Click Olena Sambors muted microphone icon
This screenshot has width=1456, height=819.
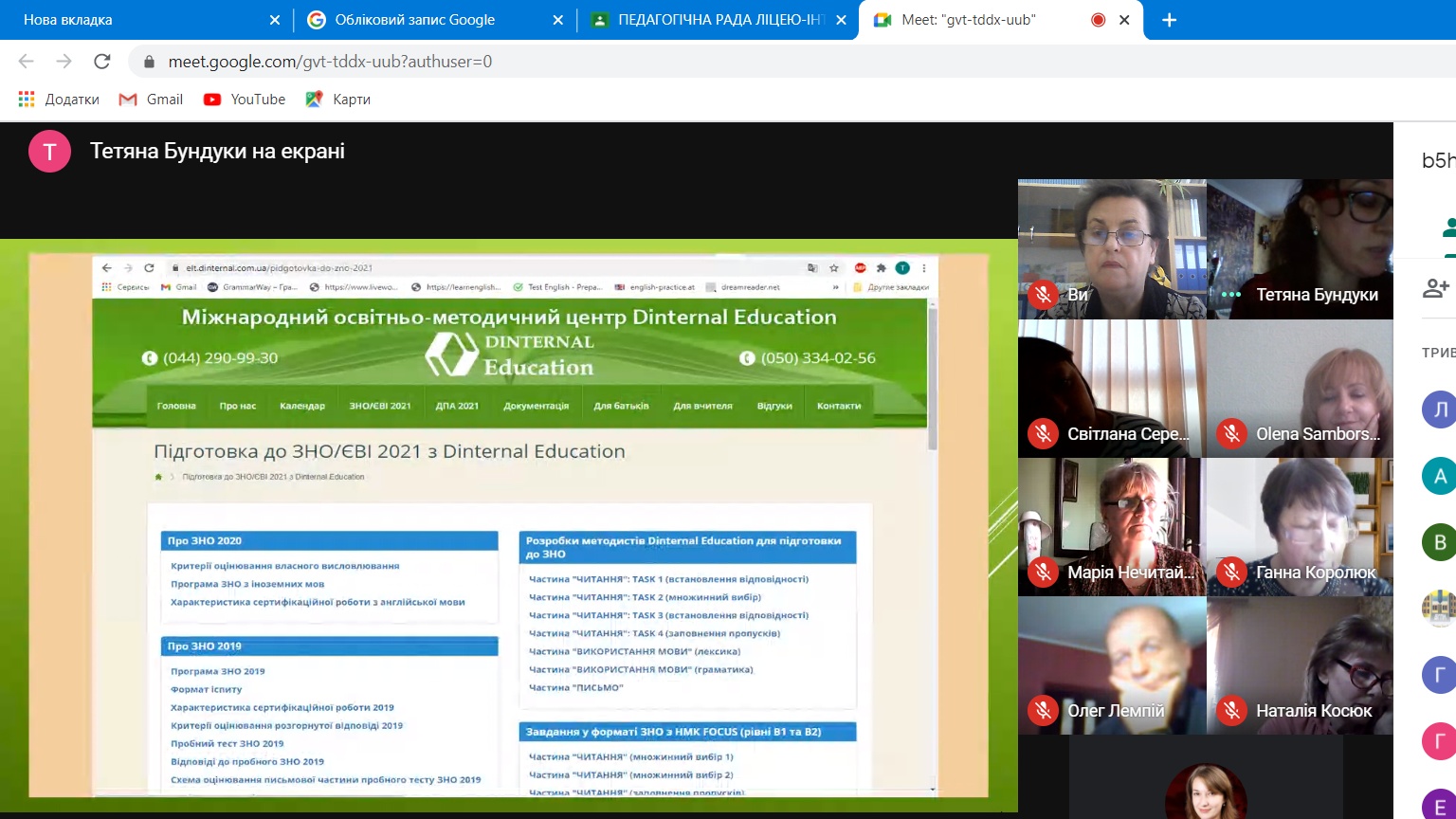(1231, 434)
